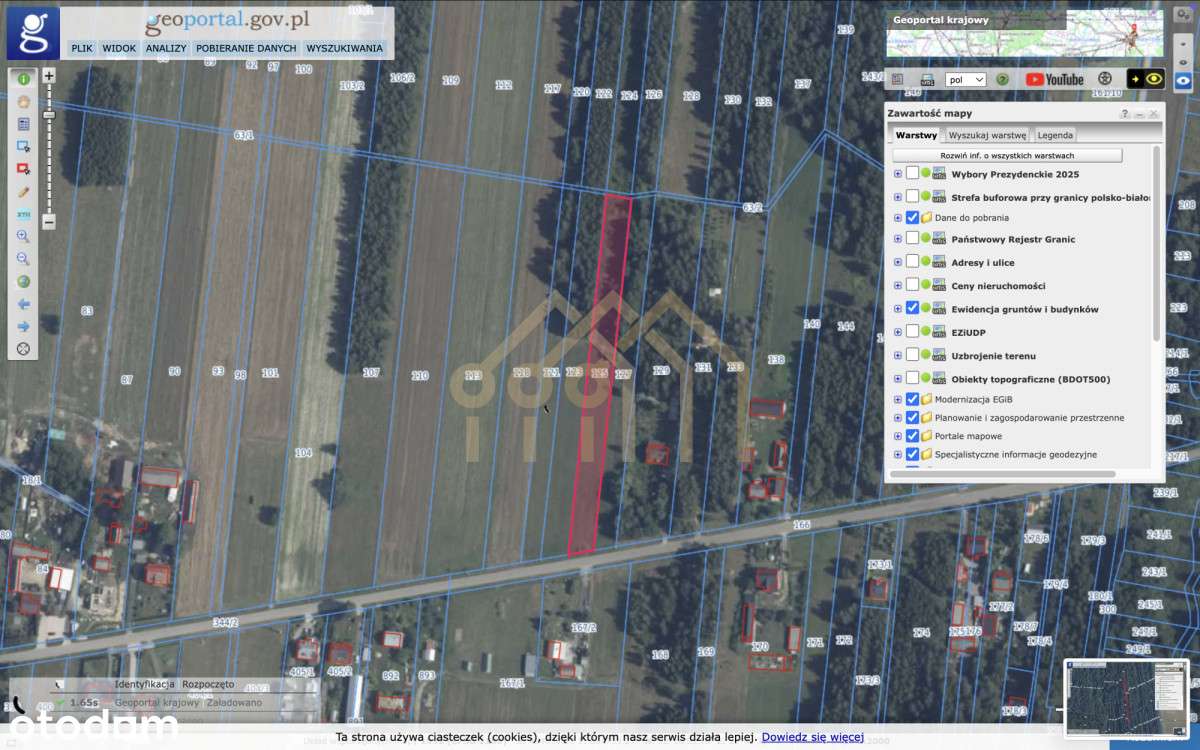The height and width of the screenshot is (750, 1200).
Task: Open the Dowiedz się więcej cookies link
Action: (812, 737)
